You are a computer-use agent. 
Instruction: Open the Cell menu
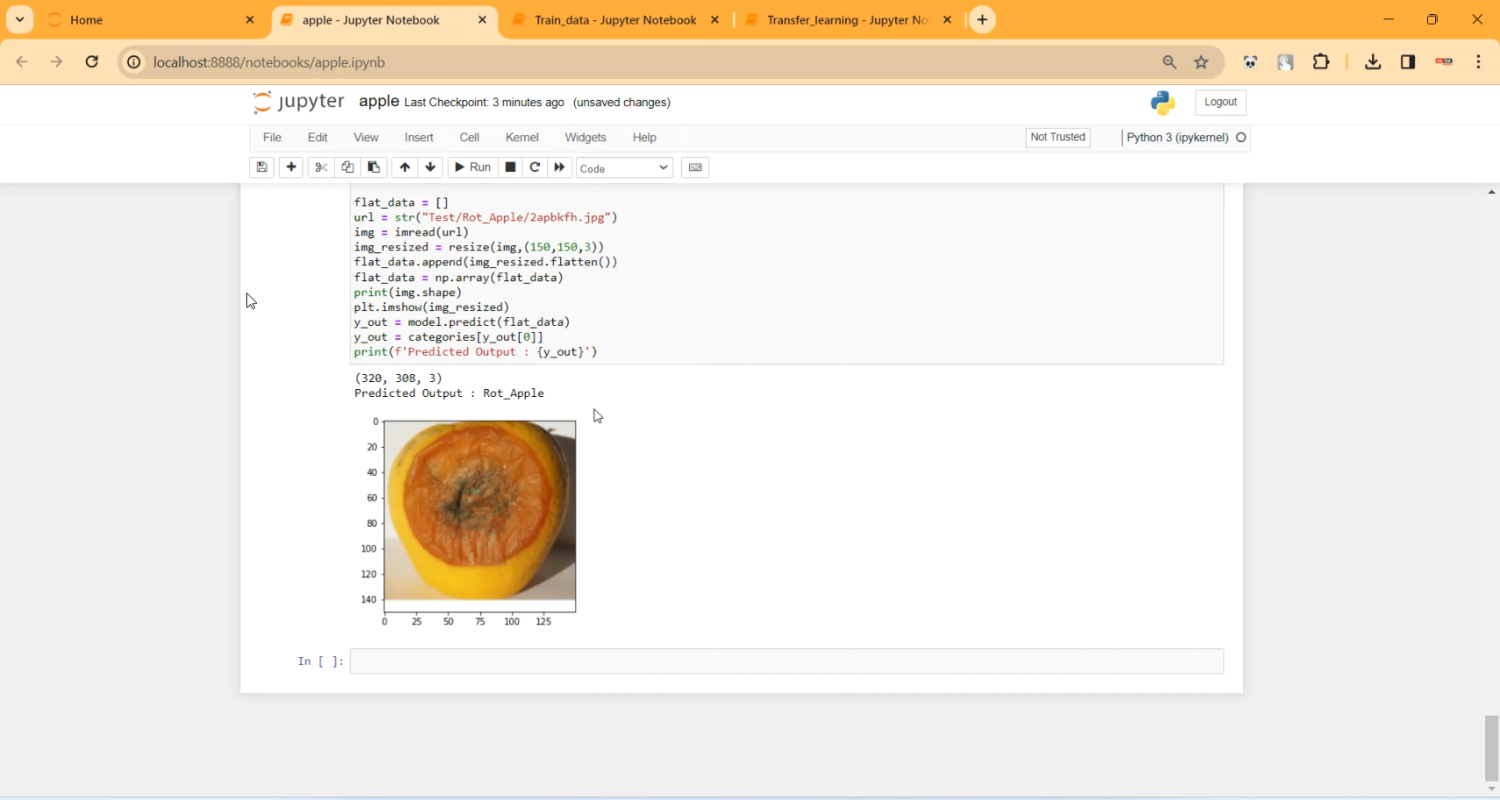(x=469, y=137)
